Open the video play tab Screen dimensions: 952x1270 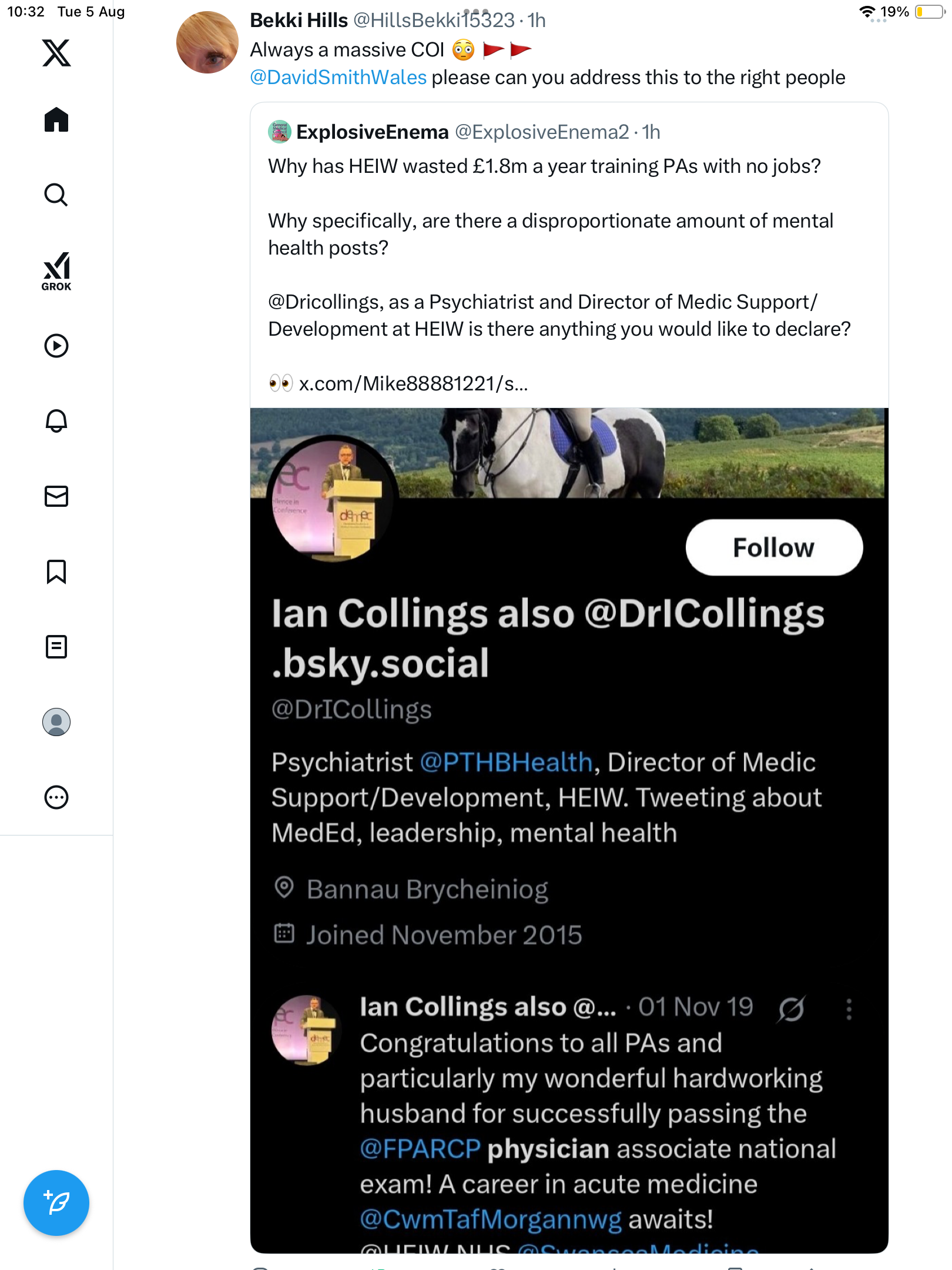[x=56, y=346]
